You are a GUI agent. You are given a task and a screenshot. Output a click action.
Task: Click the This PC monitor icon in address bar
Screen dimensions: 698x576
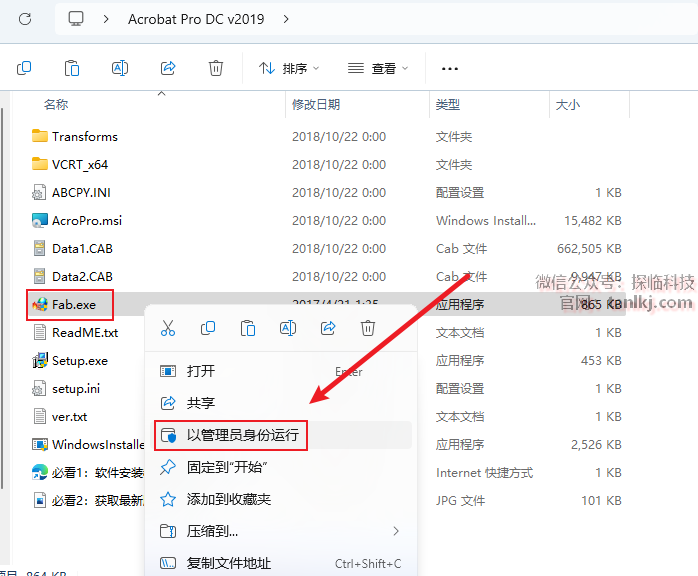pos(76,19)
